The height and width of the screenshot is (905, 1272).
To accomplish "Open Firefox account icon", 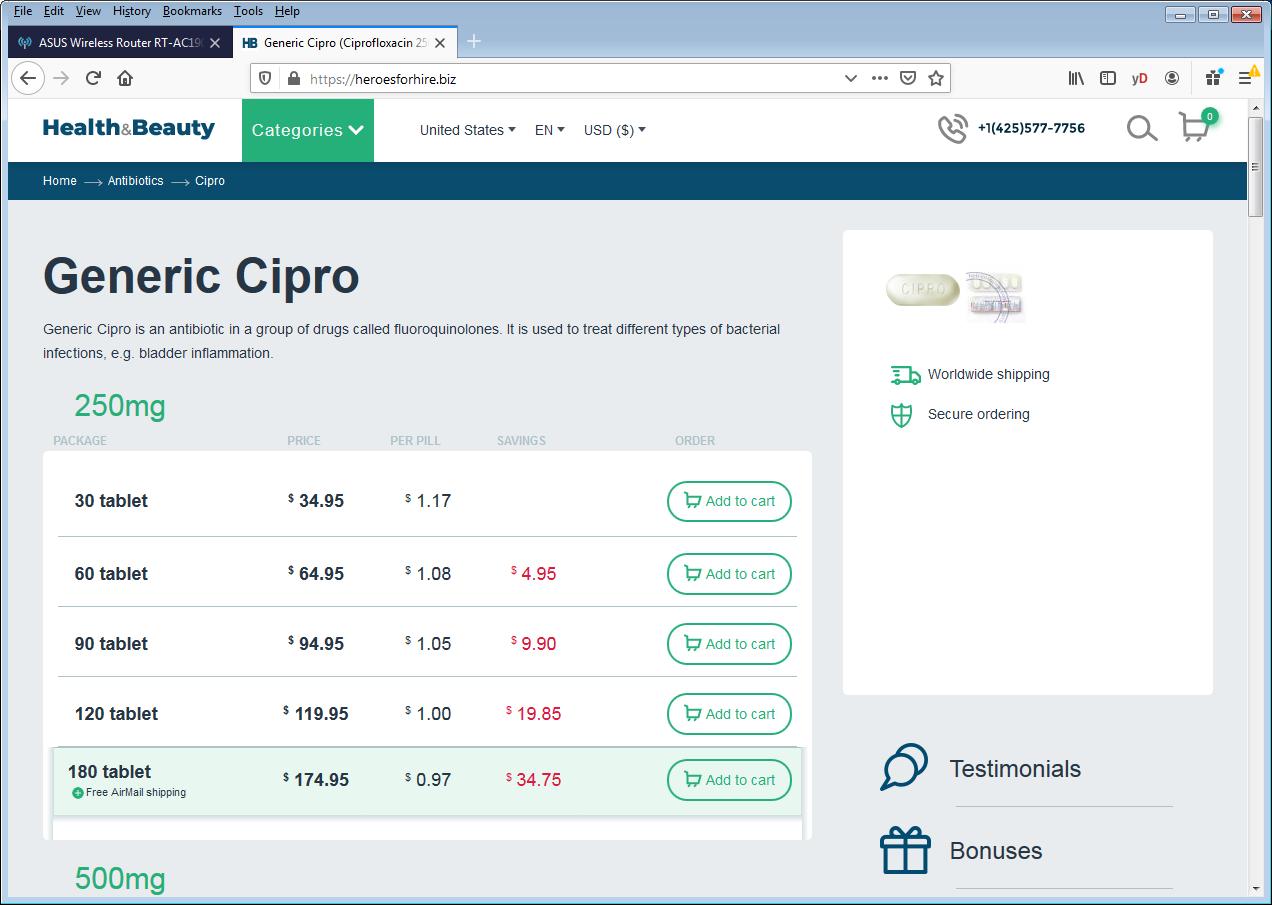I will coord(1172,78).
